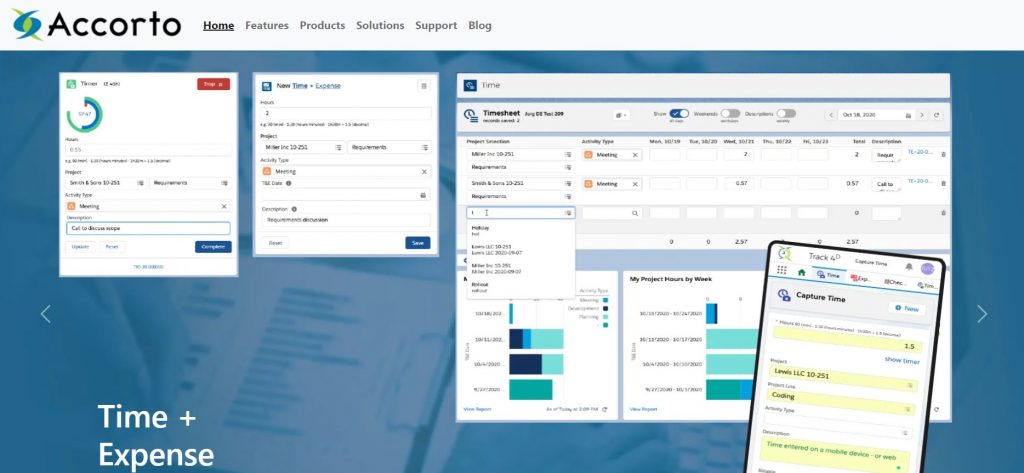The image size is (1024, 473).
Task: Click the green Timer card icon
Action: point(71,84)
